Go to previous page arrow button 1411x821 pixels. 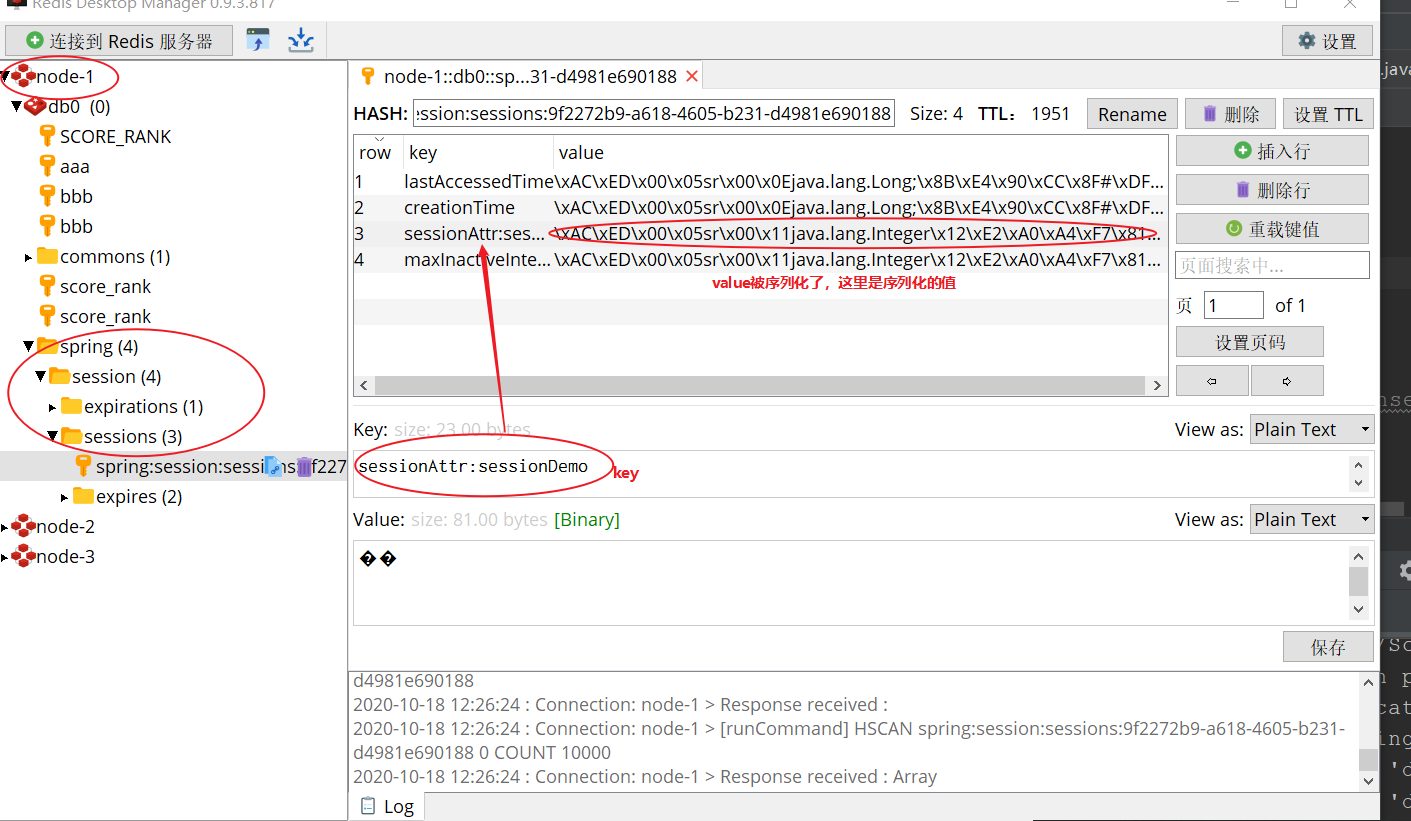pos(1212,380)
